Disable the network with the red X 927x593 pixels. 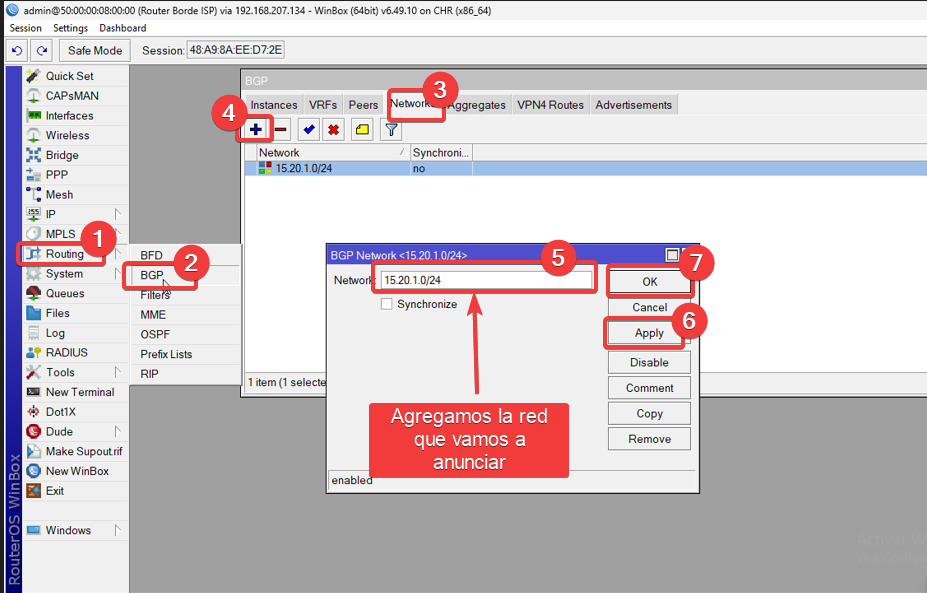pos(334,129)
